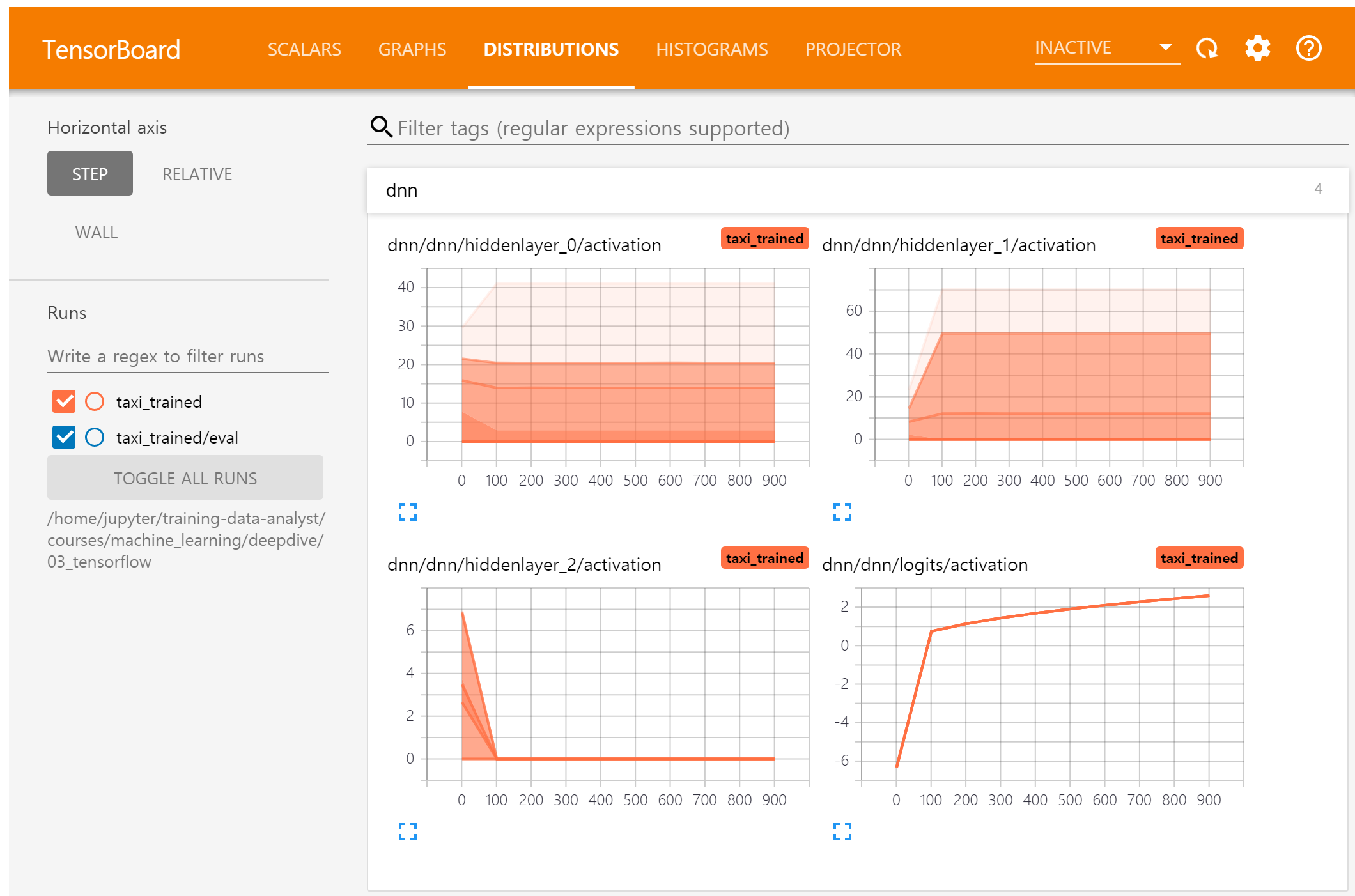
Task: Select only taxi_trained via its orange circle
Action: click(x=95, y=401)
